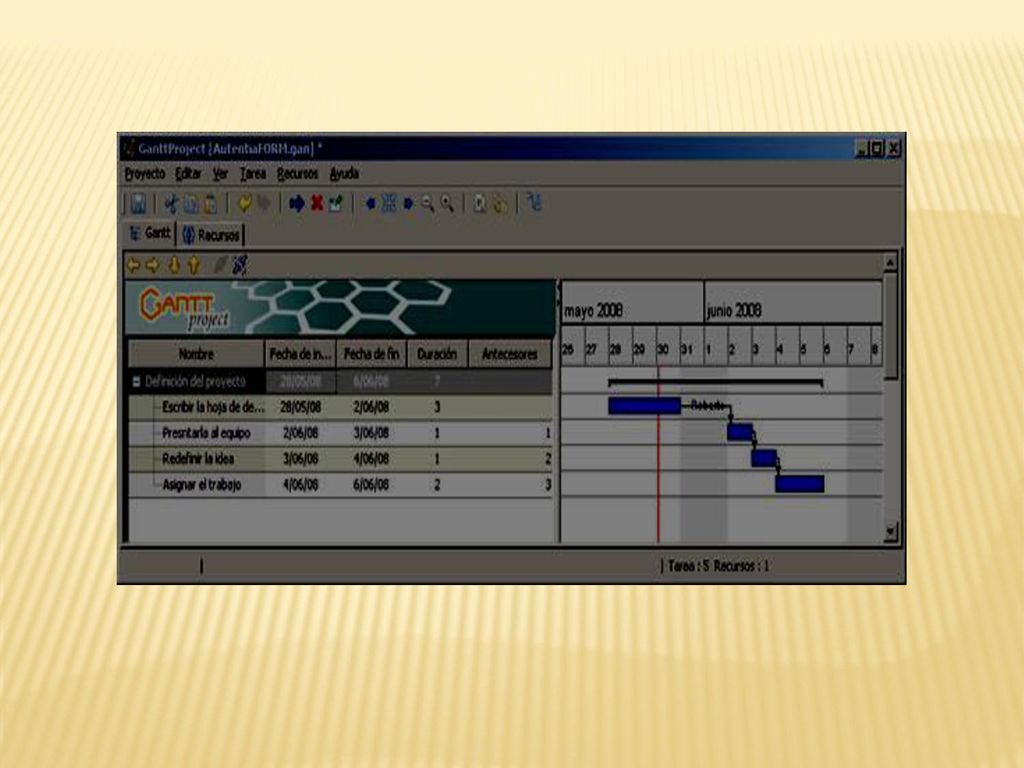
Task: Go to next period blue right arrow
Action: [408, 204]
